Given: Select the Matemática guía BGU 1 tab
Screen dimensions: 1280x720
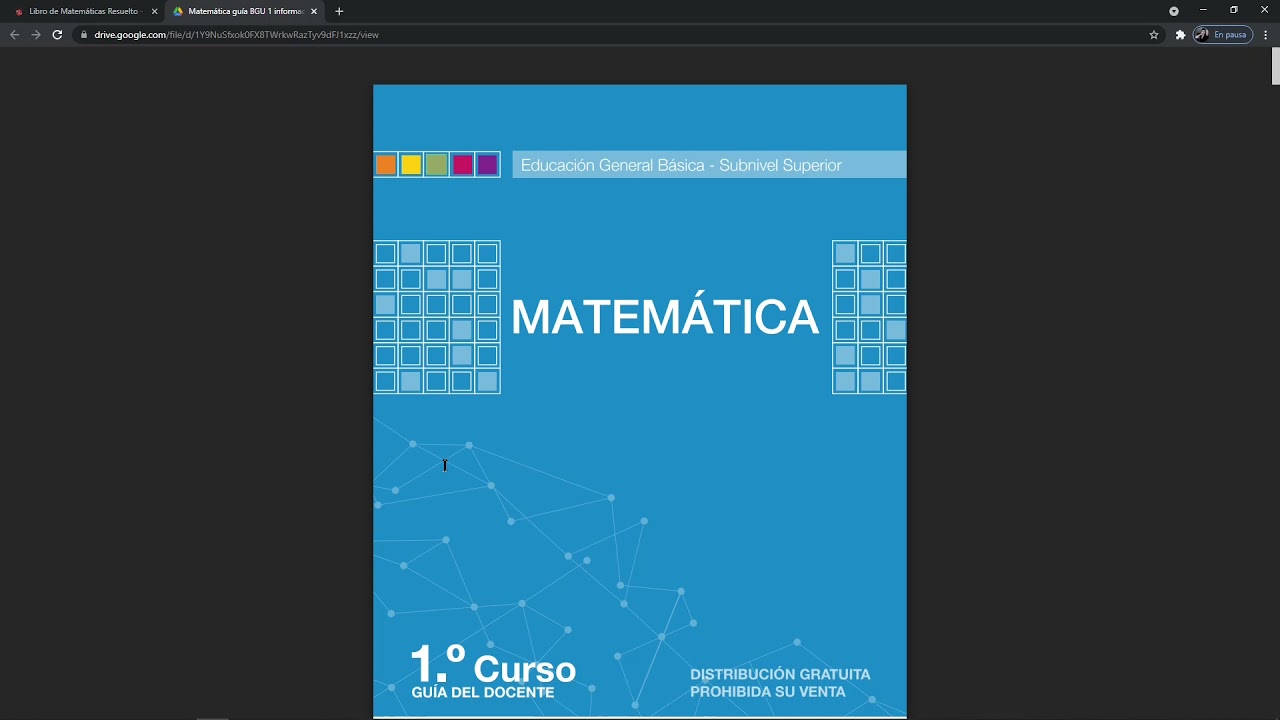Looking at the screenshot, I should 244,11.
